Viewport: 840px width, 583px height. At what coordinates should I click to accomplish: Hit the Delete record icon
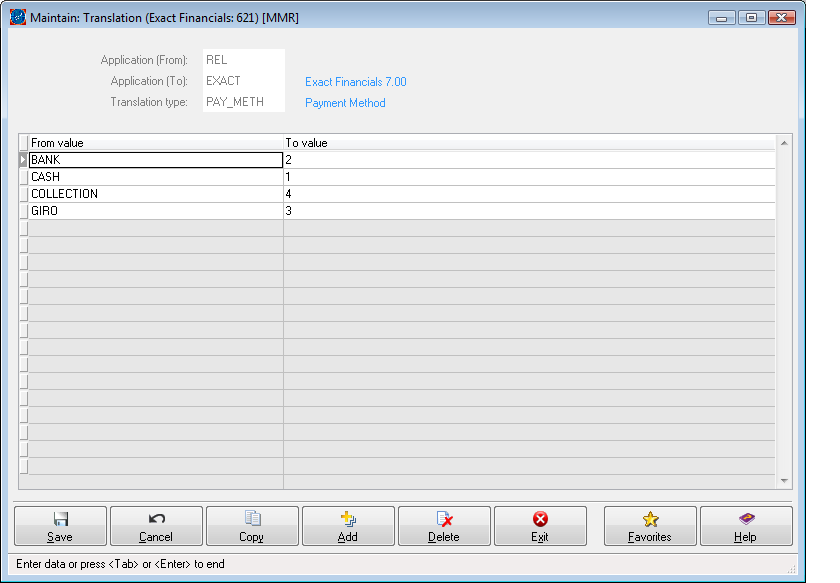coord(444,519)
